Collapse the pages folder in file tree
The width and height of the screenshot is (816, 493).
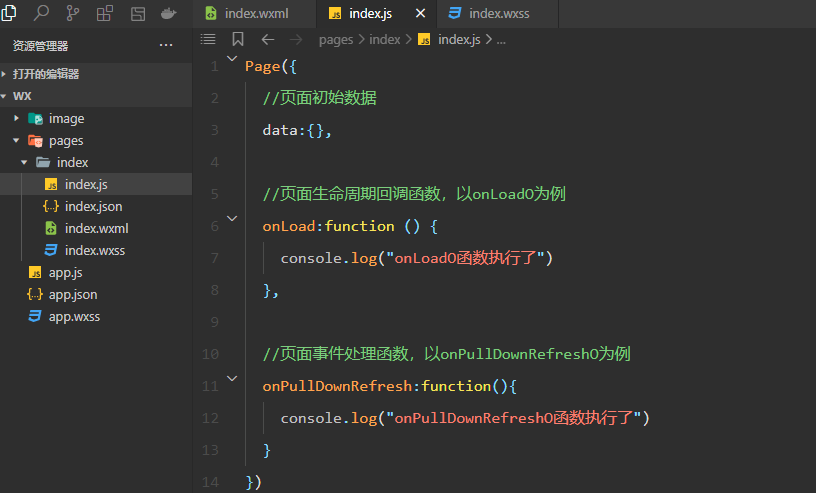click(17, 141)
